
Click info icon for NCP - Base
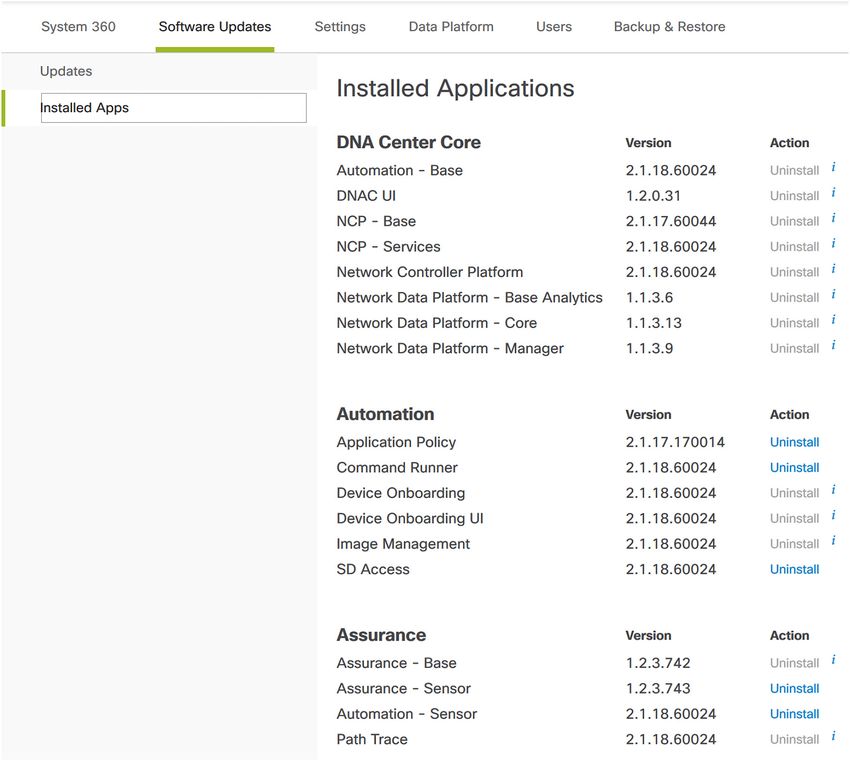[833, 218]
